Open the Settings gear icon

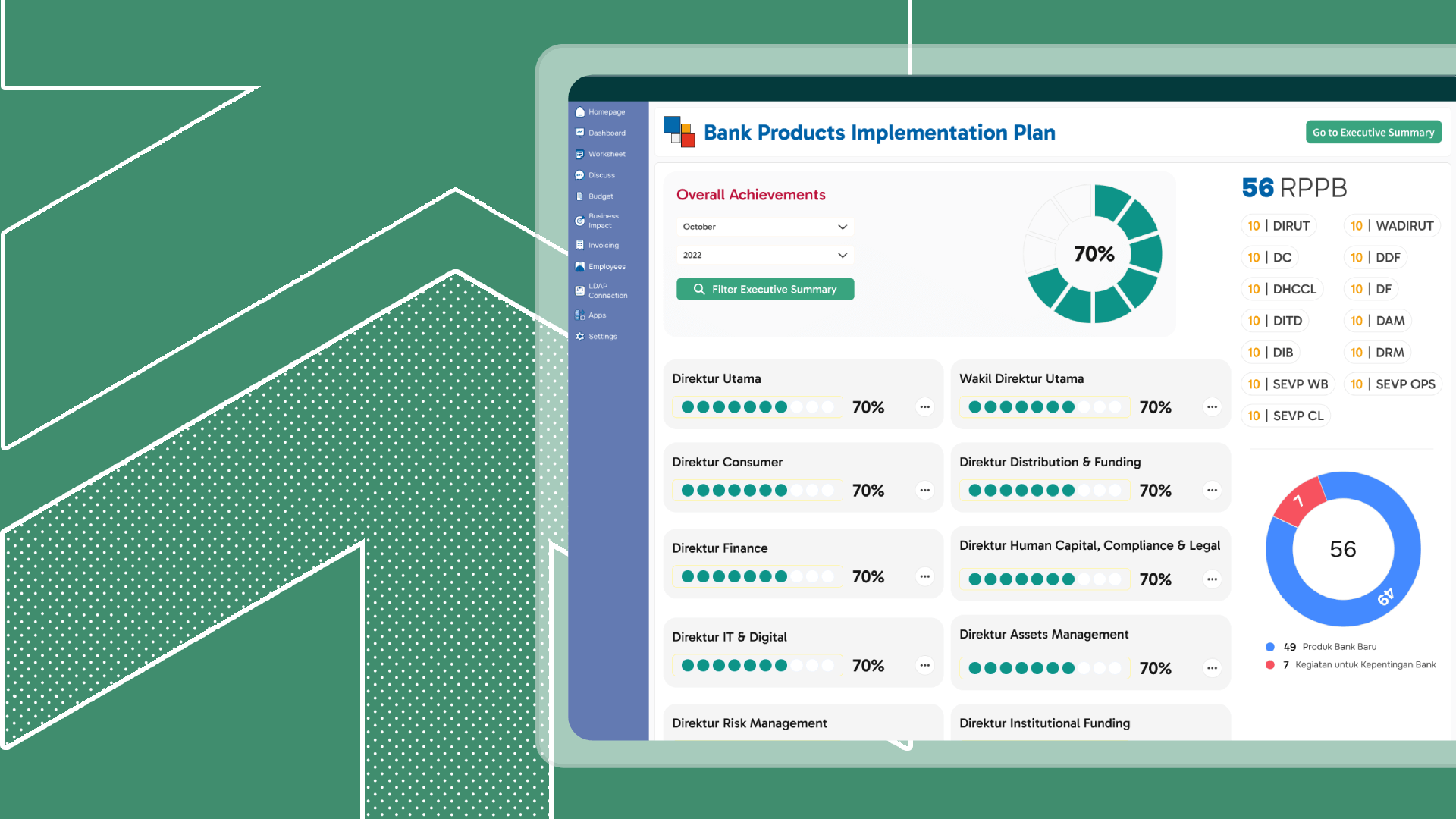(x=580, y=337)
